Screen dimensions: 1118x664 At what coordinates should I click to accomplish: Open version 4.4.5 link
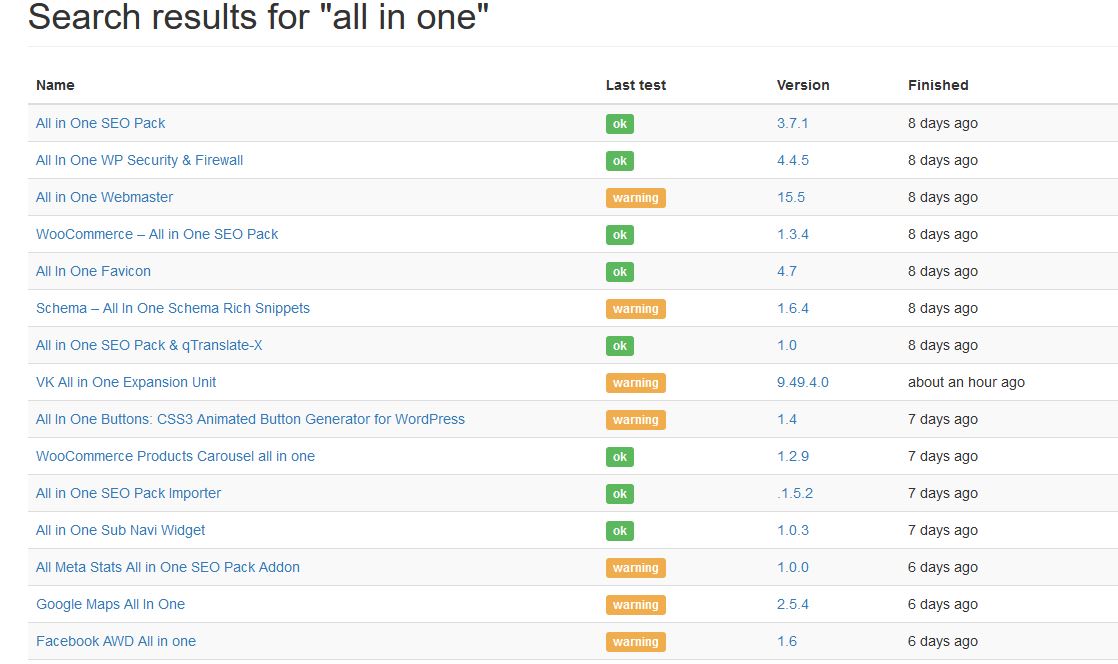793,160
